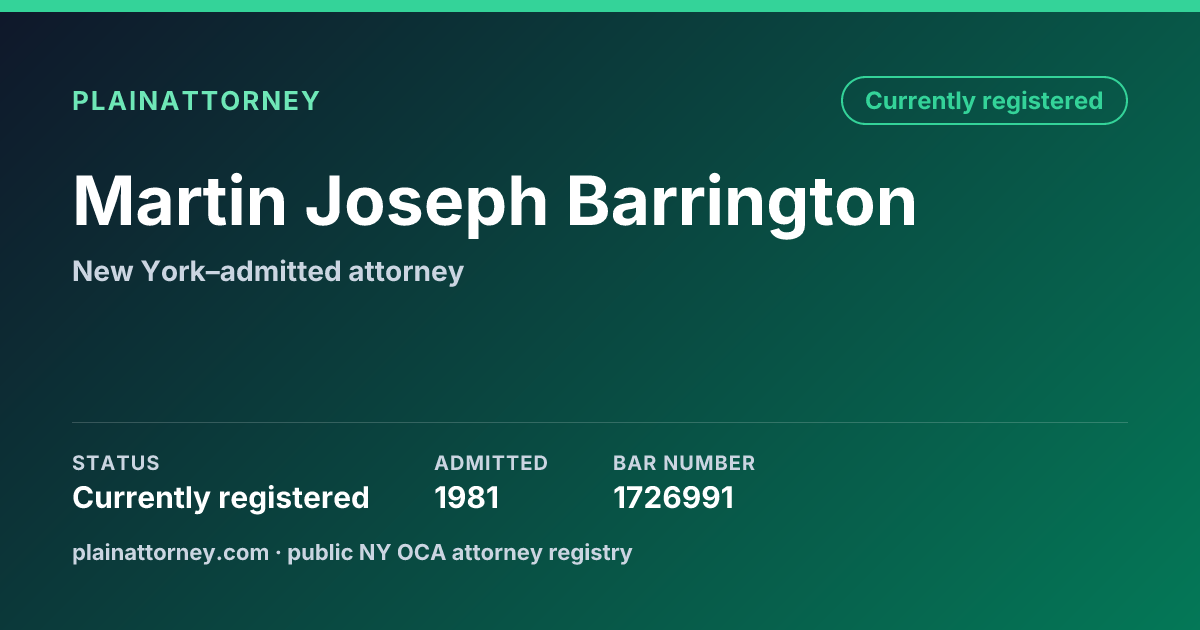Click the STATUS label

pos(116,463)
